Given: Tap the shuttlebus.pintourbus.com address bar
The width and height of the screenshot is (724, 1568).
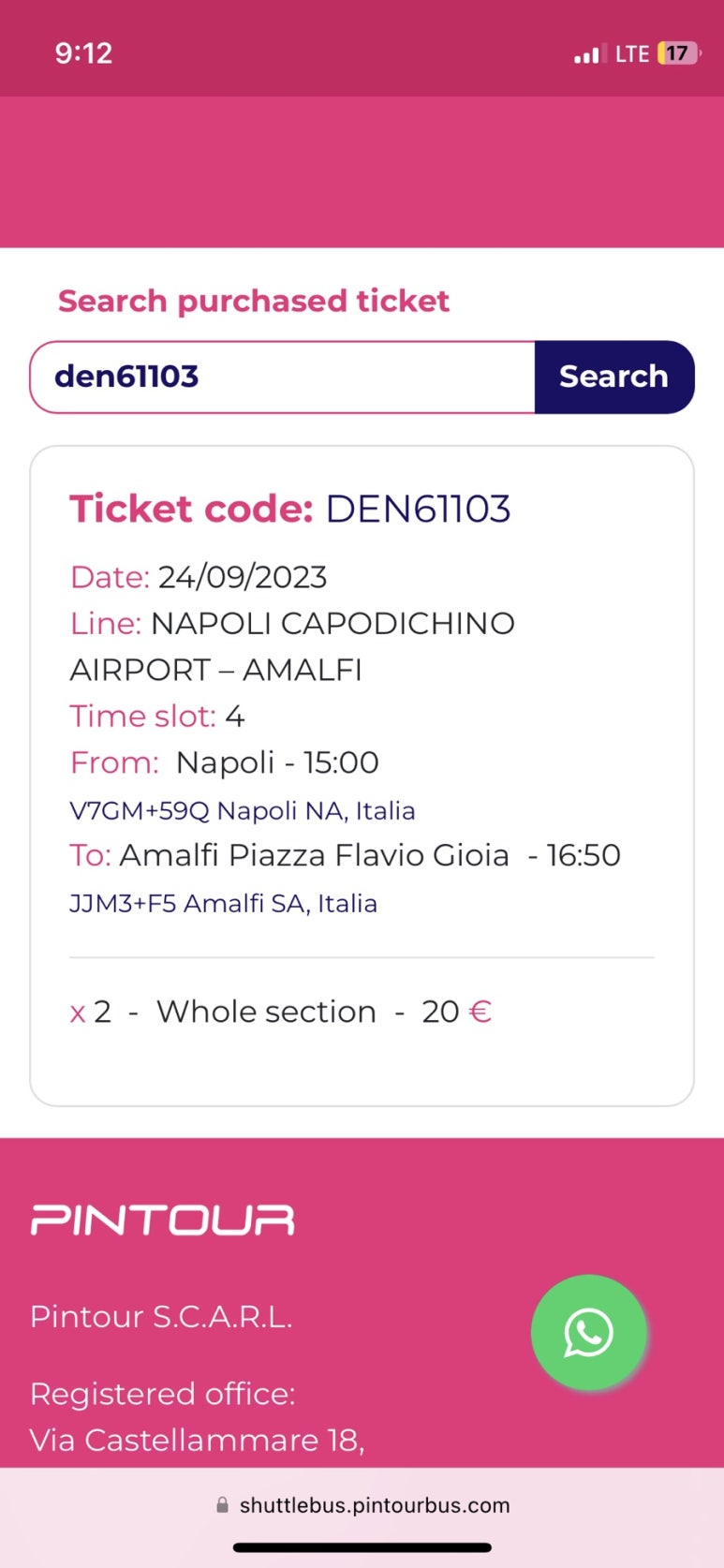Looking at the screenshot, I should coord(362,1505).
